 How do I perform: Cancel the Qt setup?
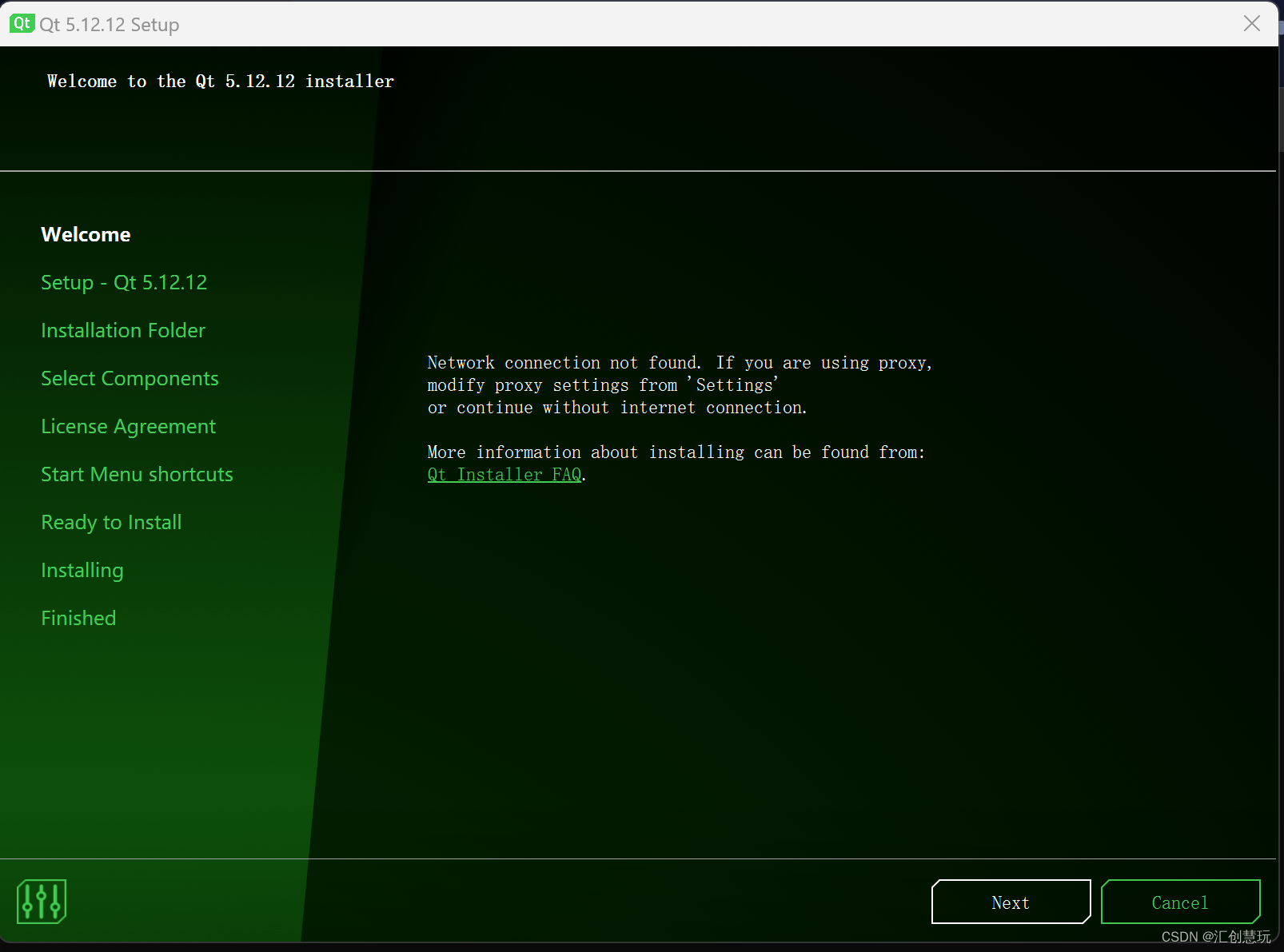(1180, 902)
